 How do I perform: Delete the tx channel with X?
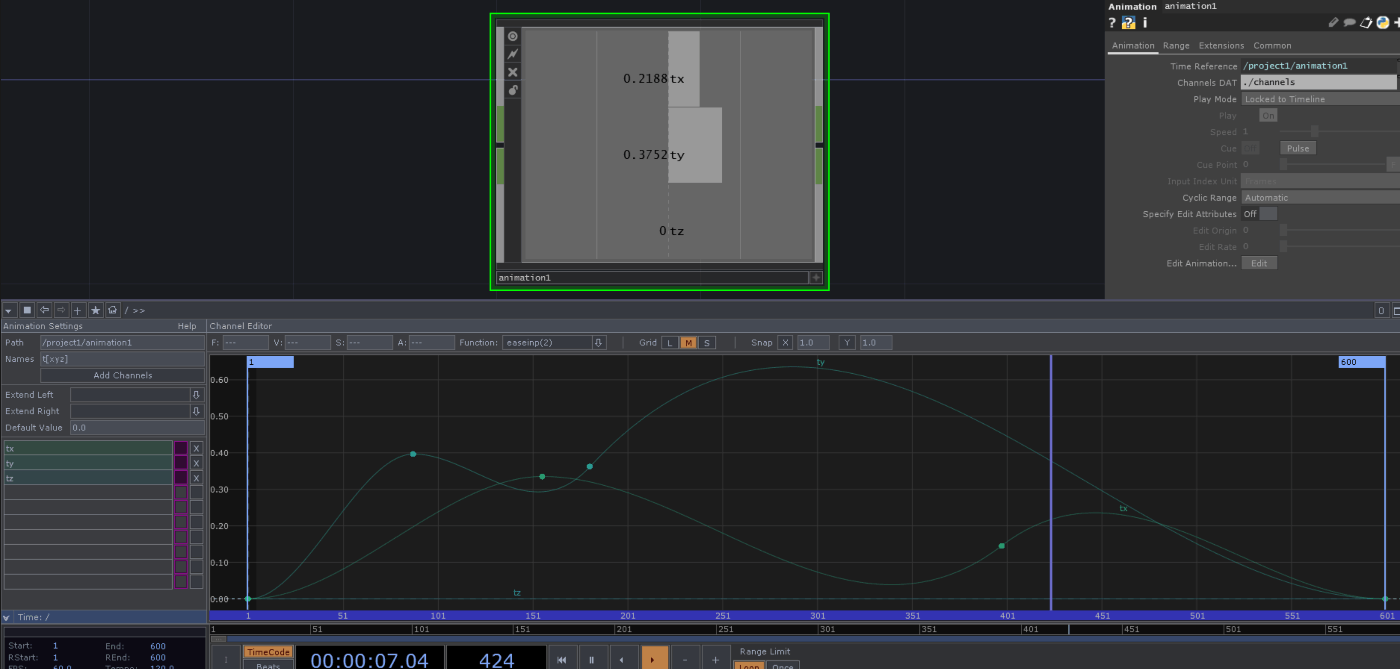(196, 449)
